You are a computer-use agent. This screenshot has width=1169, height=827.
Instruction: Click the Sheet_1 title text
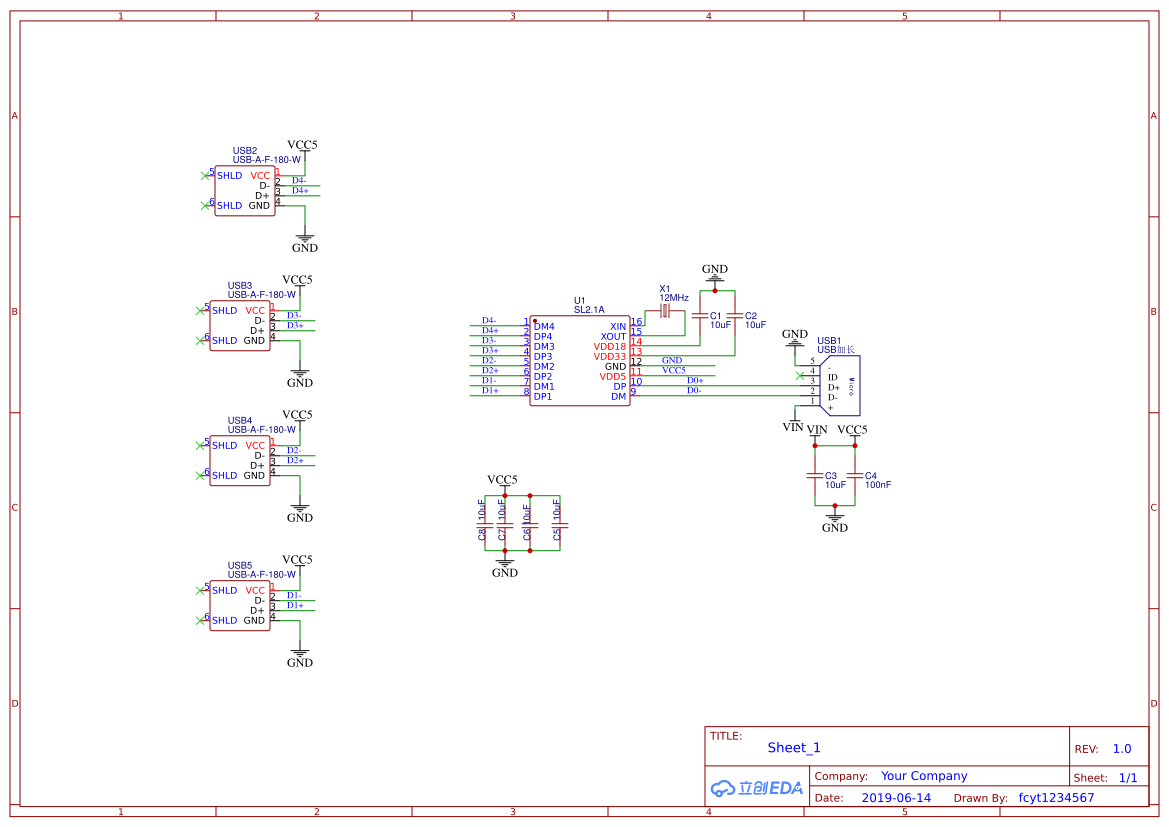[794, 747]
